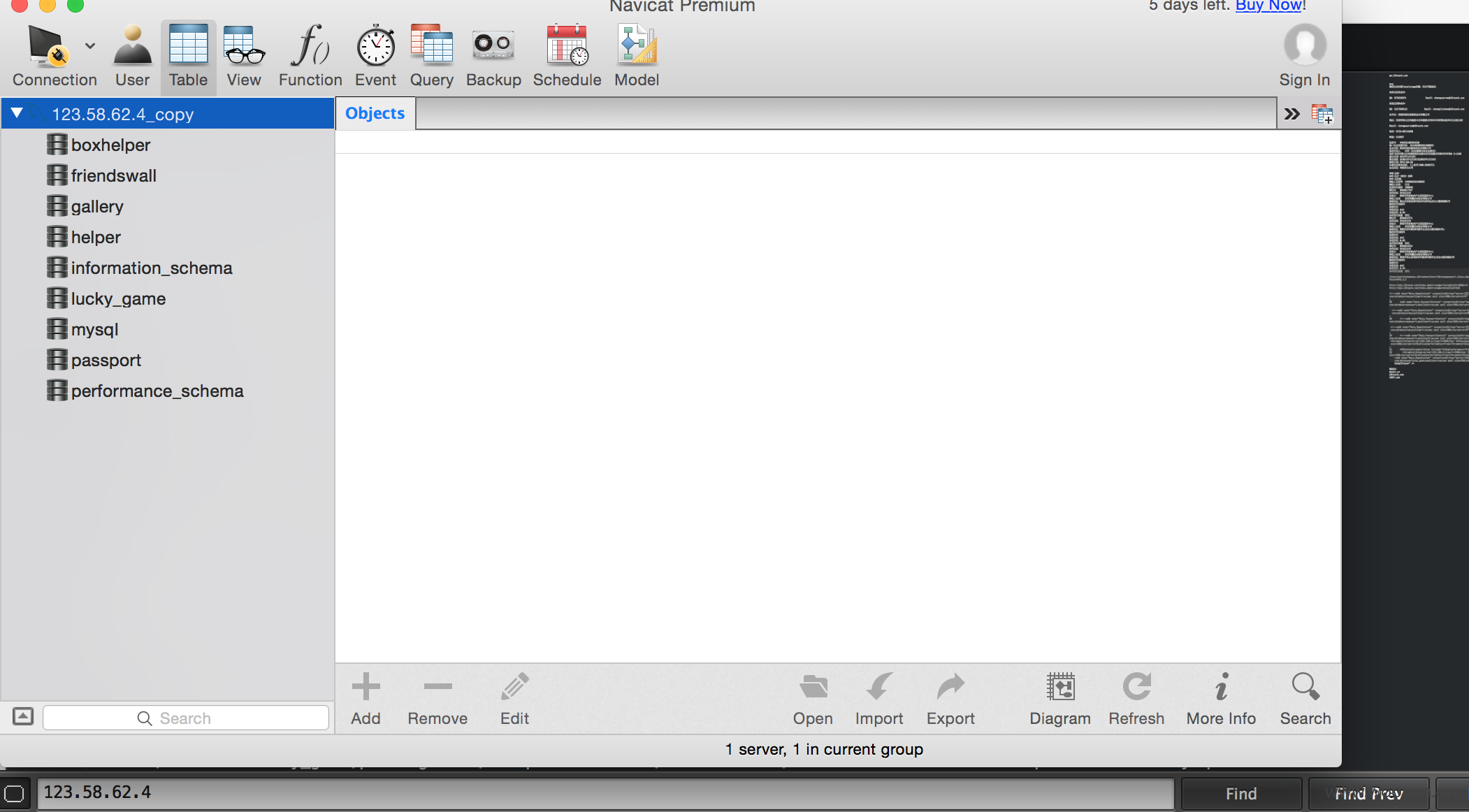Open the Event toolbar item
The height and width of the screenshot is (812, 1469).
(x=375, y=56)
